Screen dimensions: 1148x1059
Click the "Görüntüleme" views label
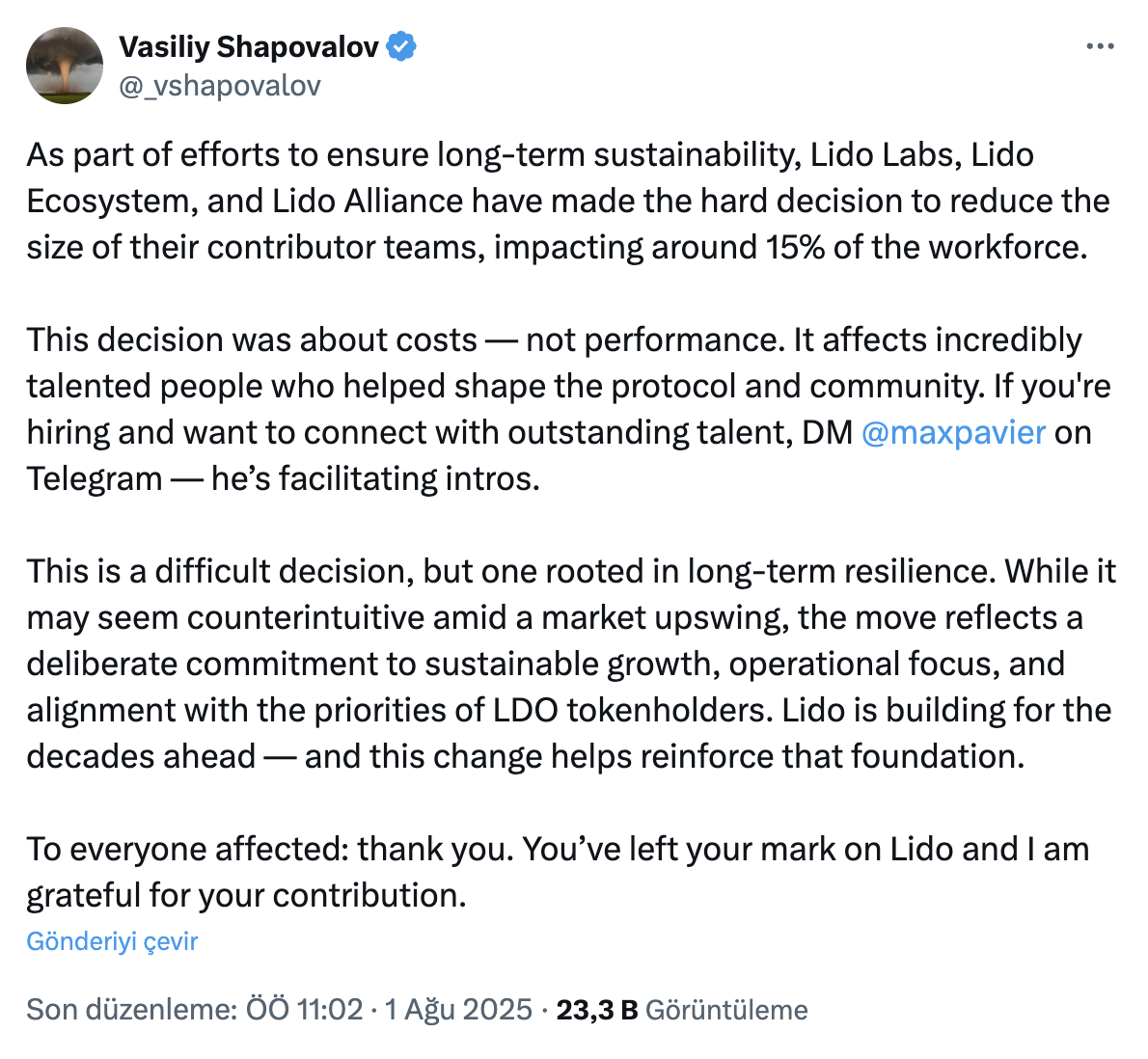[726, 1009]
